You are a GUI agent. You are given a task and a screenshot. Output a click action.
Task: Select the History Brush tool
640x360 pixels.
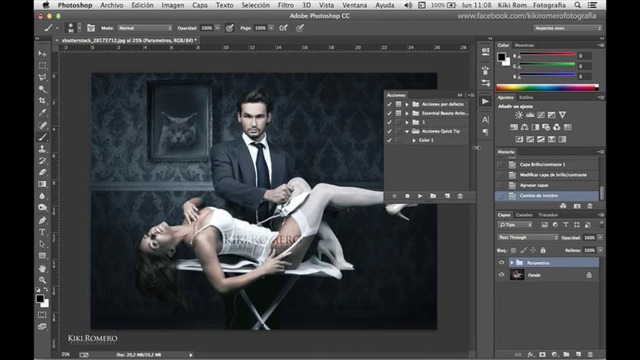42,161
